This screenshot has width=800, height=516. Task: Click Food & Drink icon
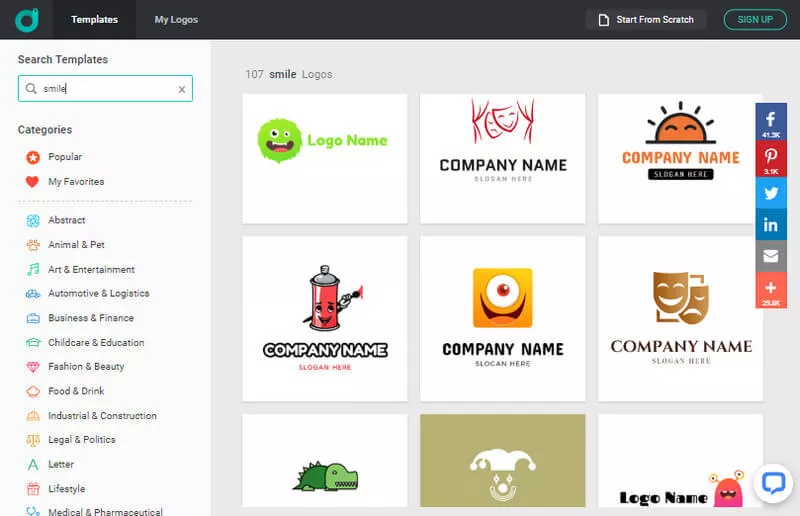tap(33, 391)
